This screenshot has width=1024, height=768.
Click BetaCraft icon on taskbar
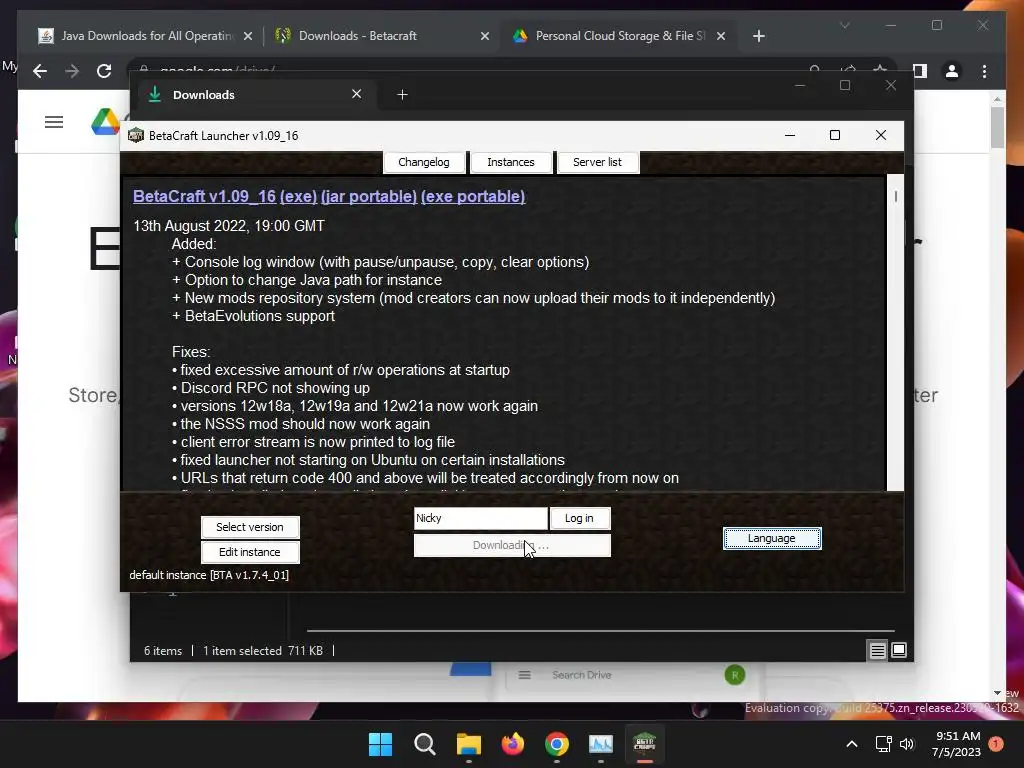(x=645, y=744)
